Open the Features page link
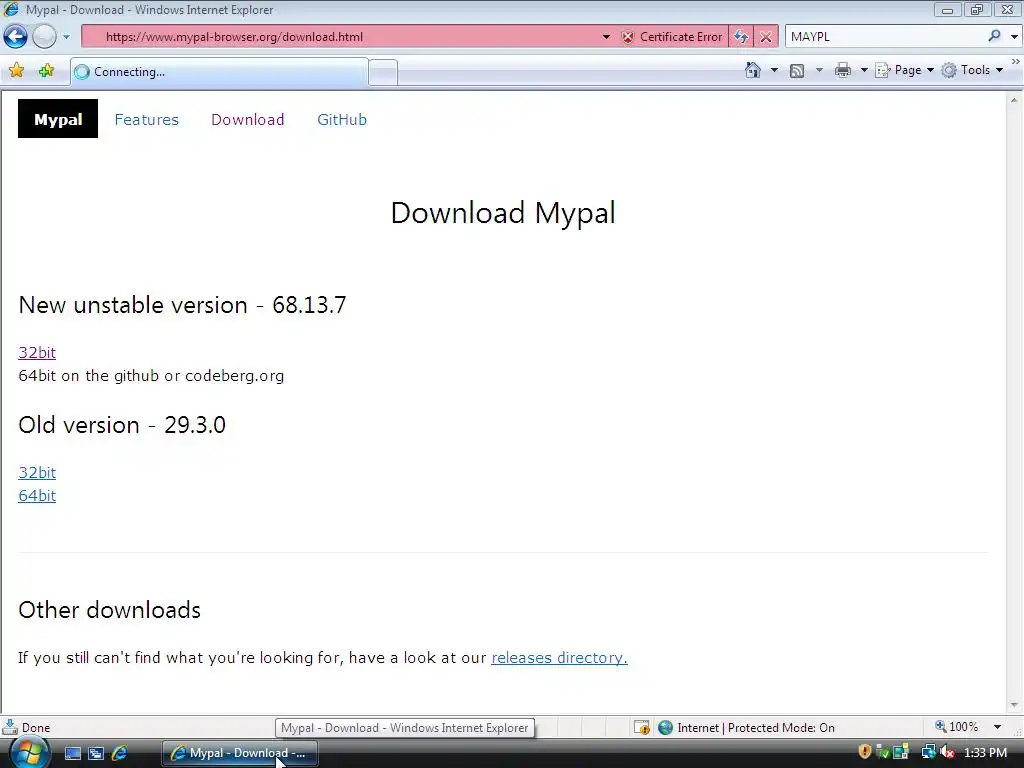Image resolution: width=1024 pixels, height=768 pixels. coord(146,120)
